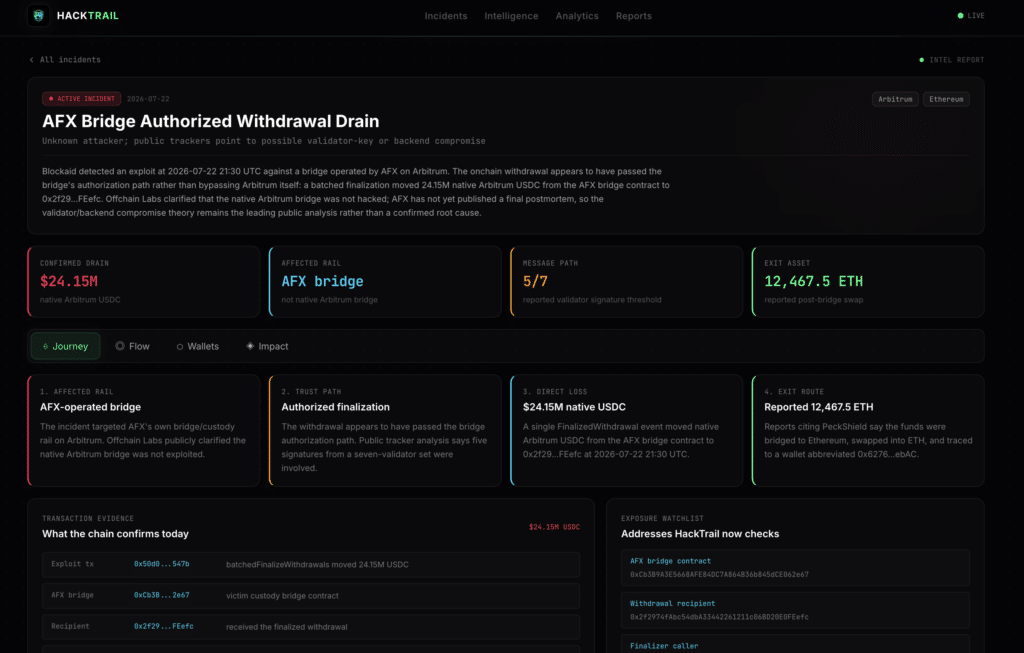Open the Intelligence nav item
1024x653 pixels.
tap(511, 16)
